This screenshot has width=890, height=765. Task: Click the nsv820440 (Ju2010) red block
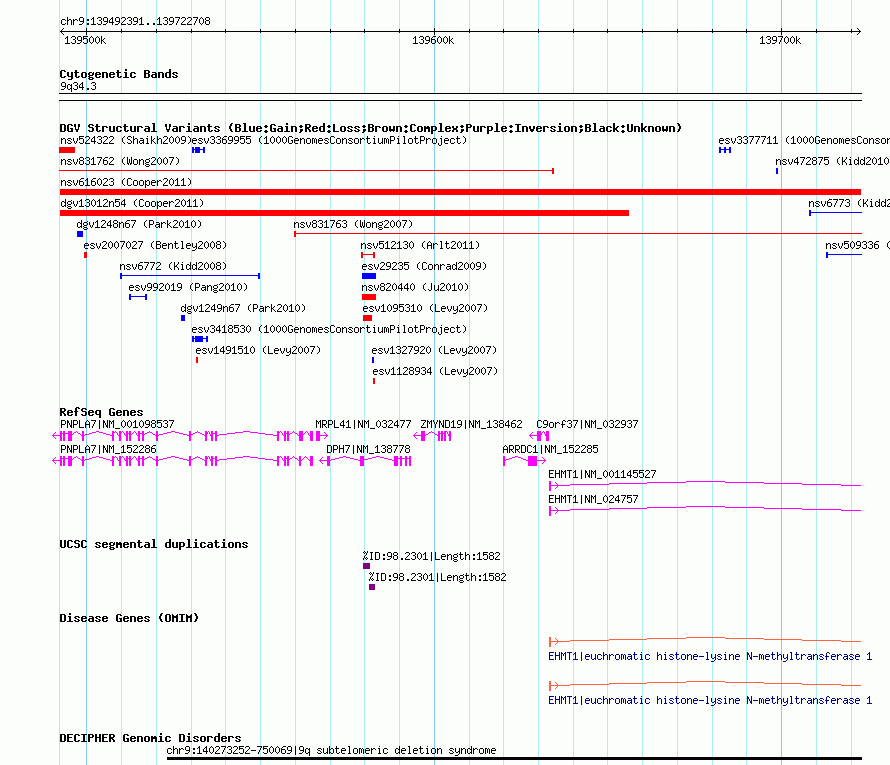tap(369, 297)
